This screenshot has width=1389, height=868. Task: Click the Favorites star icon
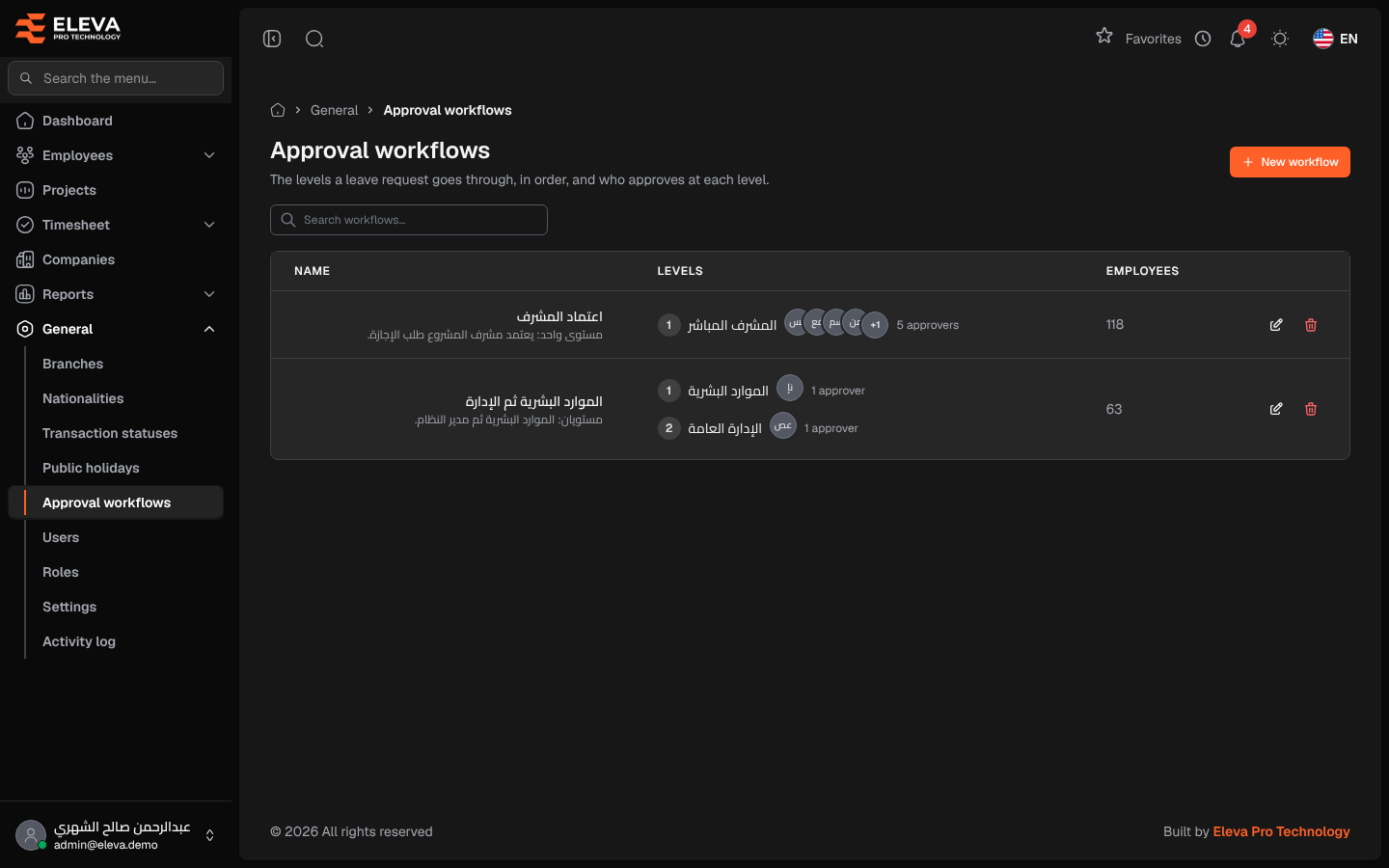[x=1104, y=37]
